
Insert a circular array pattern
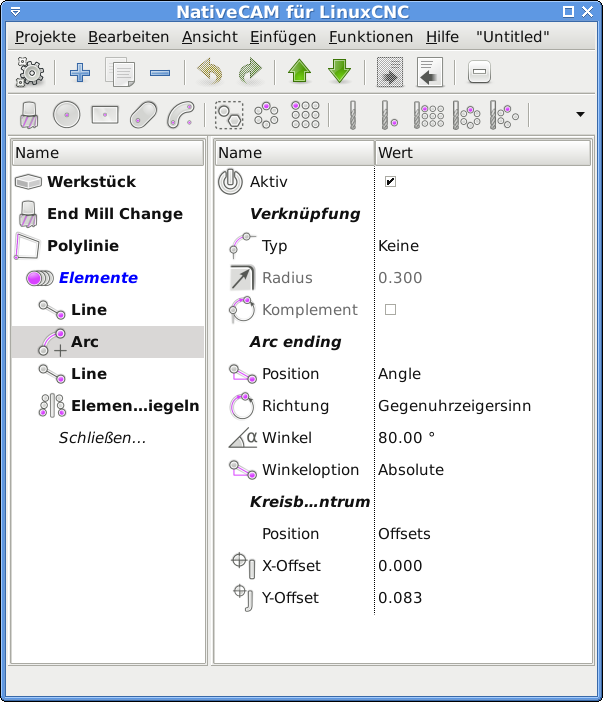point(266,115)
